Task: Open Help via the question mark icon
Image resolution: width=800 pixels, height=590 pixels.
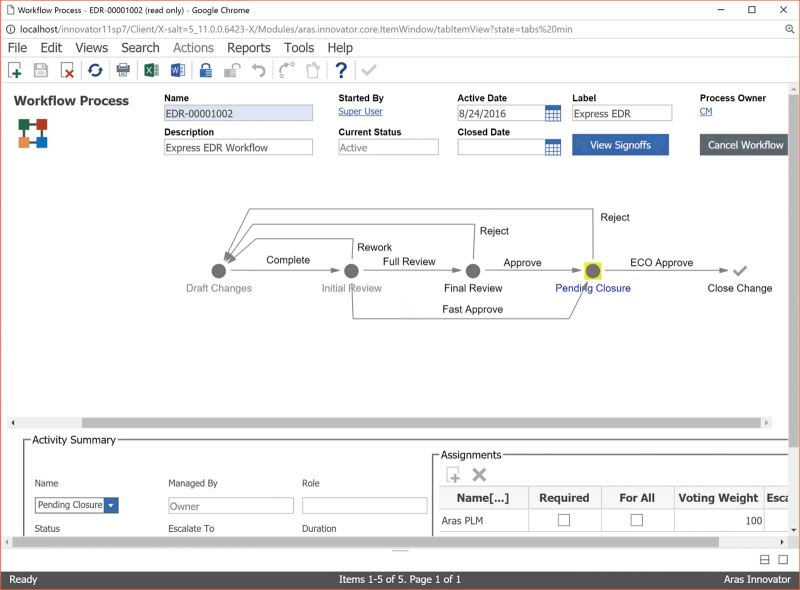Action: (x=341, y=70)
